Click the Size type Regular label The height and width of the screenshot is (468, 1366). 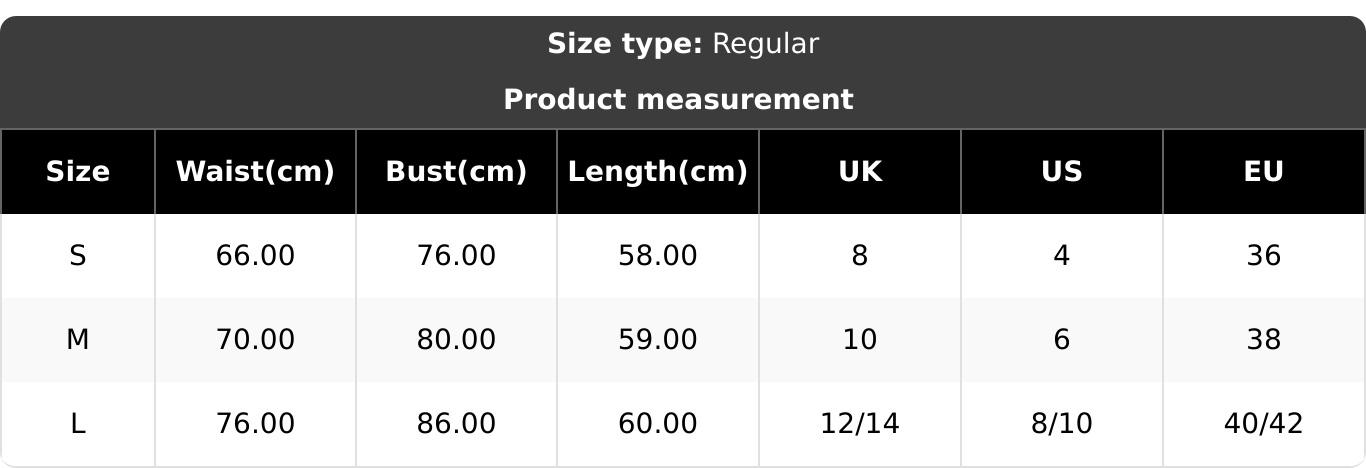coord(683,44)
